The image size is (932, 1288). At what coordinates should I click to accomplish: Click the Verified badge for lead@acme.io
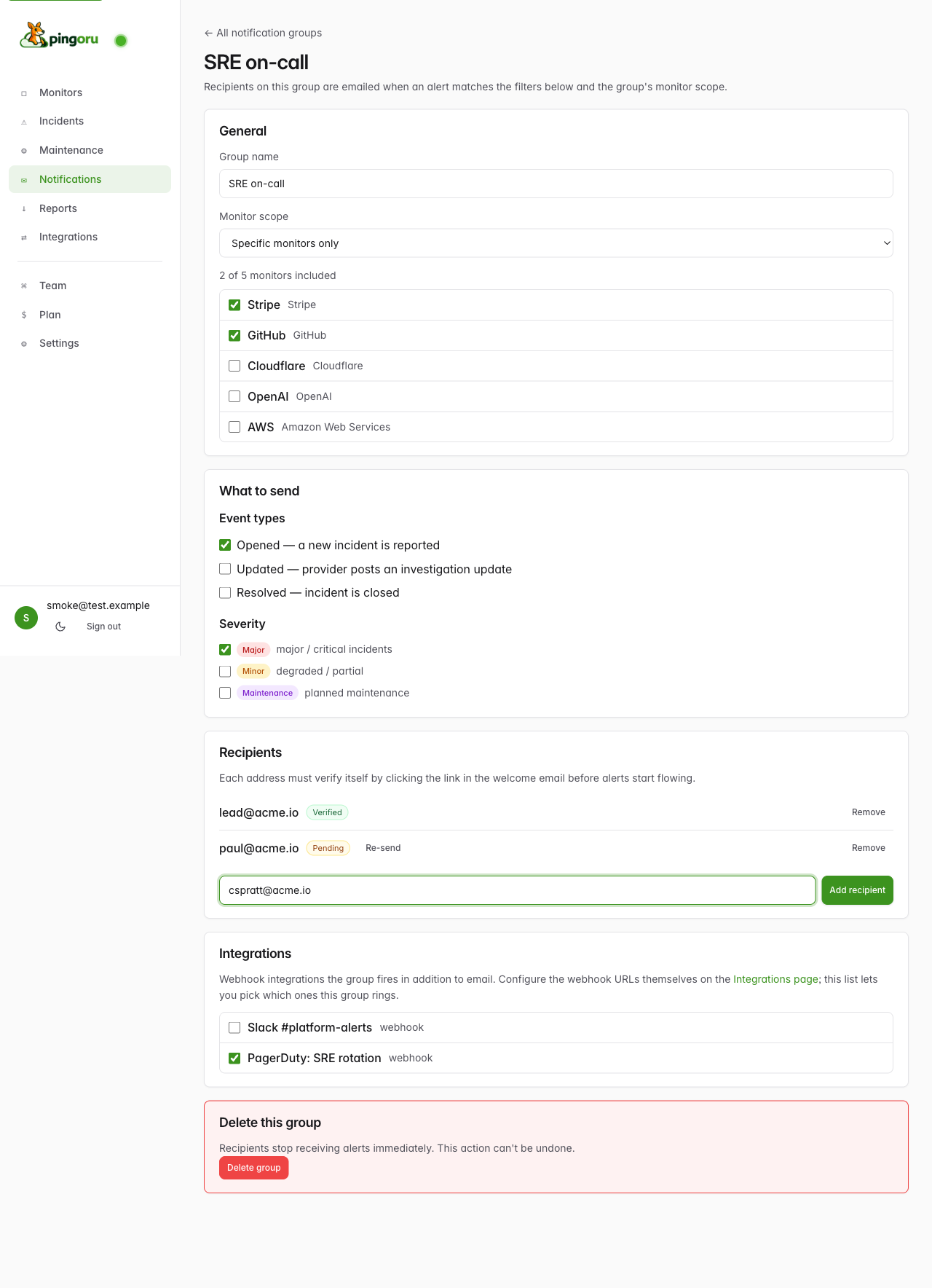click(x=328, y=812)
